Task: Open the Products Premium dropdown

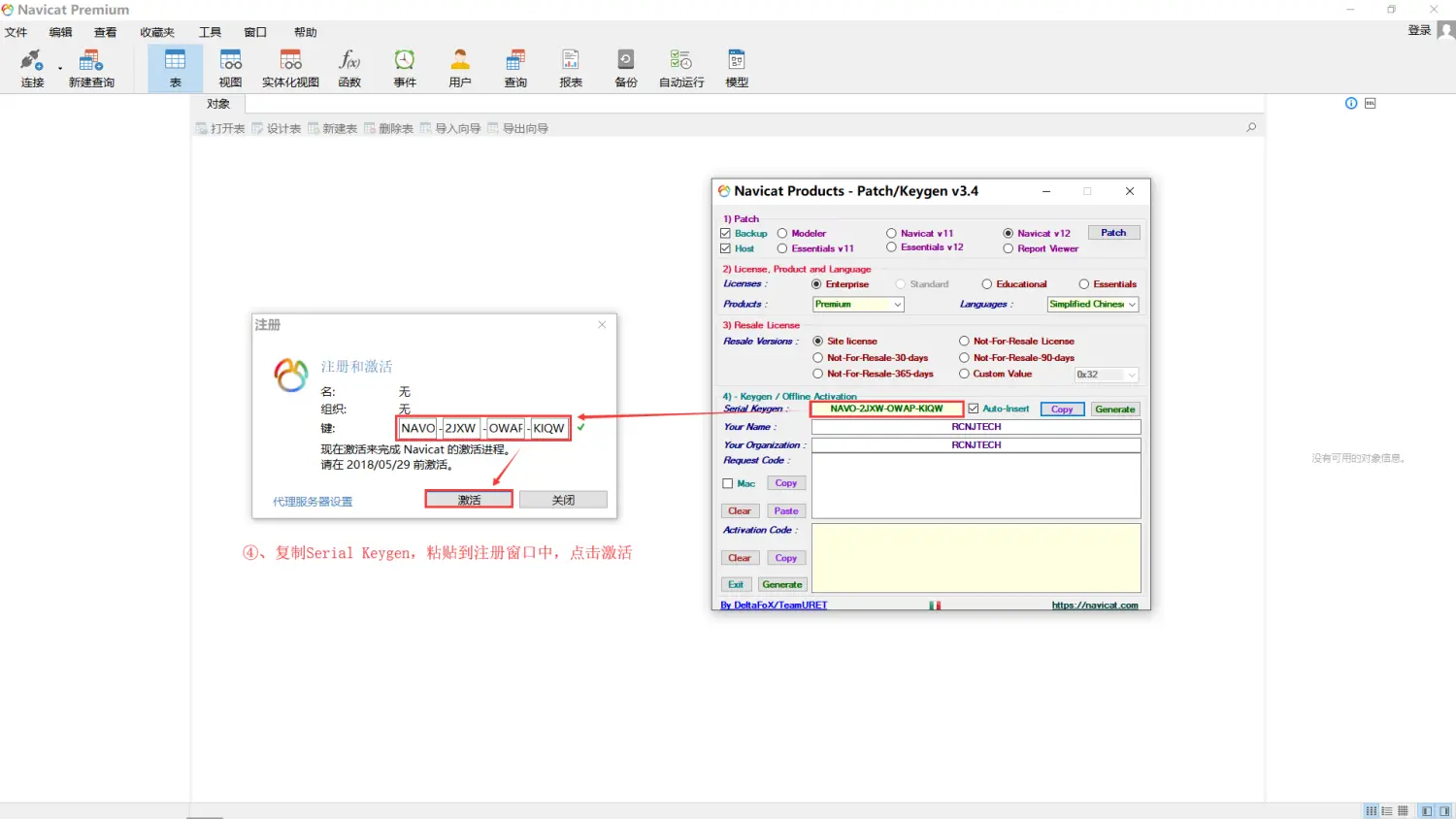Action: point(858,304)
